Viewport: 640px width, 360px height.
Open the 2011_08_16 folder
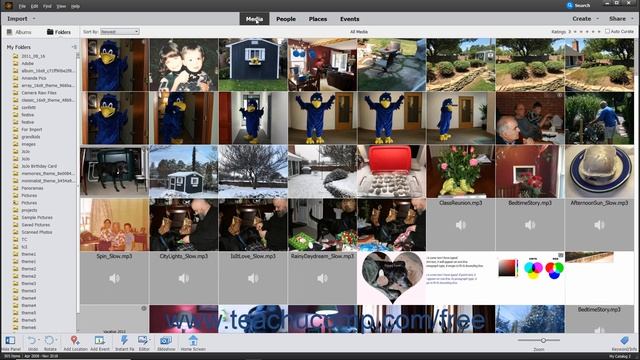tap(33, 56)
